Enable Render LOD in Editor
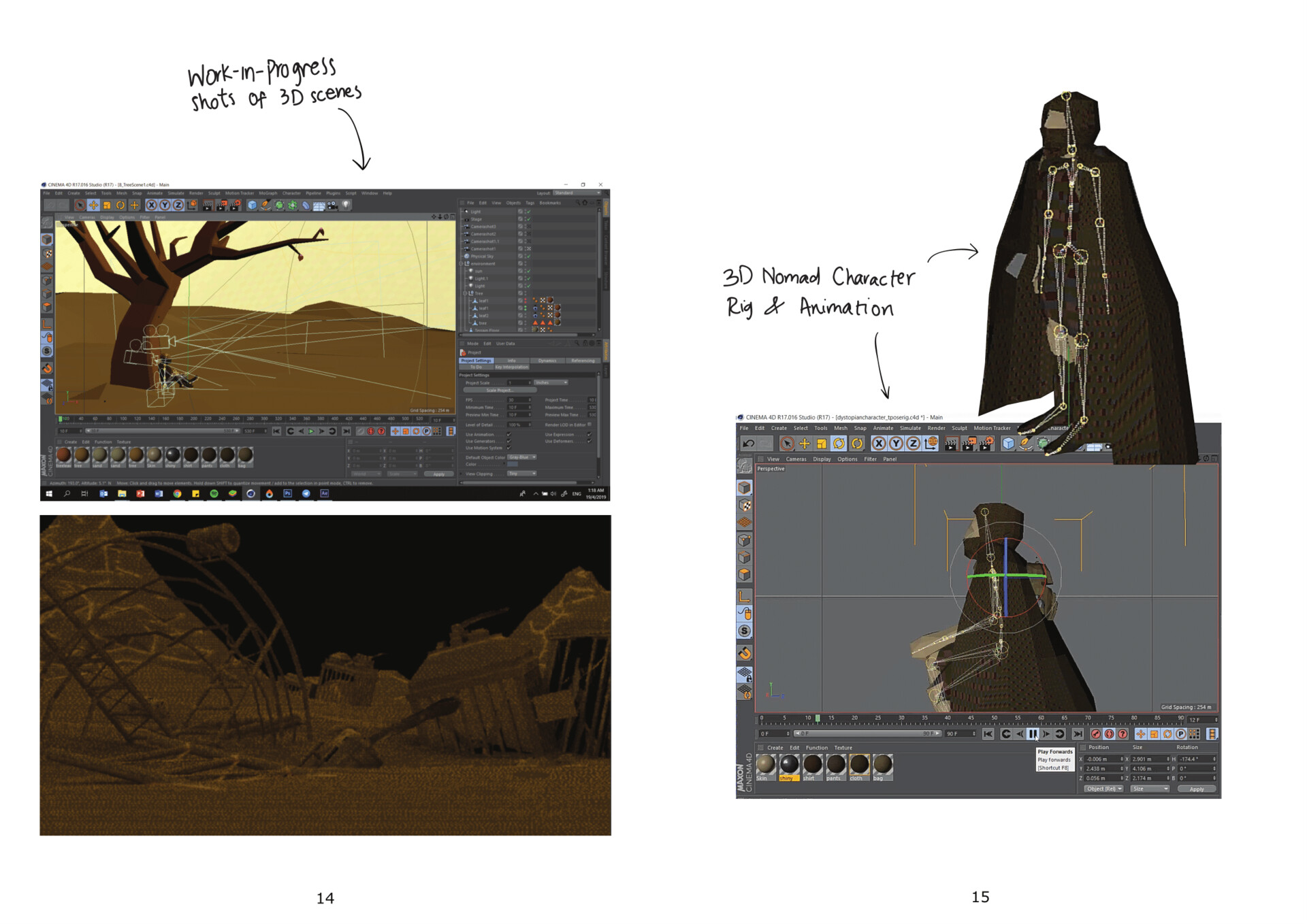The width and height of the screenshot is (1307, 924). click(x=590, y=425)
